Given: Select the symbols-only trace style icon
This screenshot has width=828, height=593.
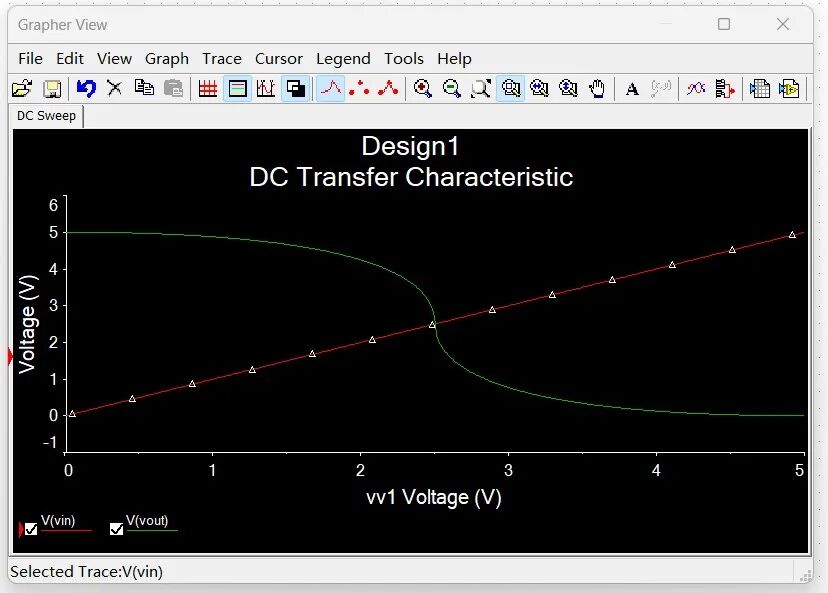Looking at the screenshot, I should point(360,89).
